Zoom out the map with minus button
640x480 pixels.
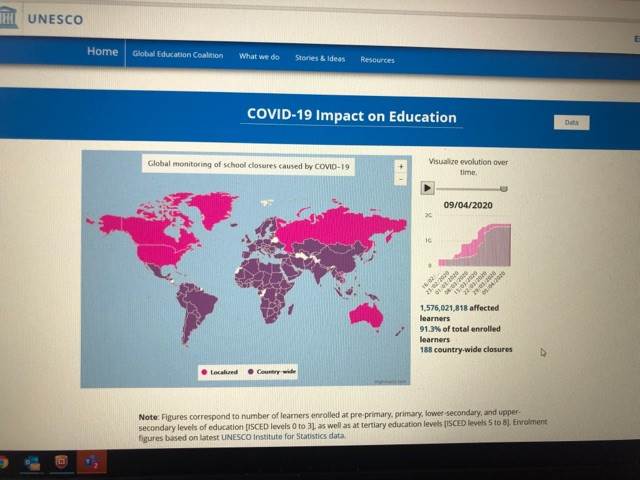400,179
